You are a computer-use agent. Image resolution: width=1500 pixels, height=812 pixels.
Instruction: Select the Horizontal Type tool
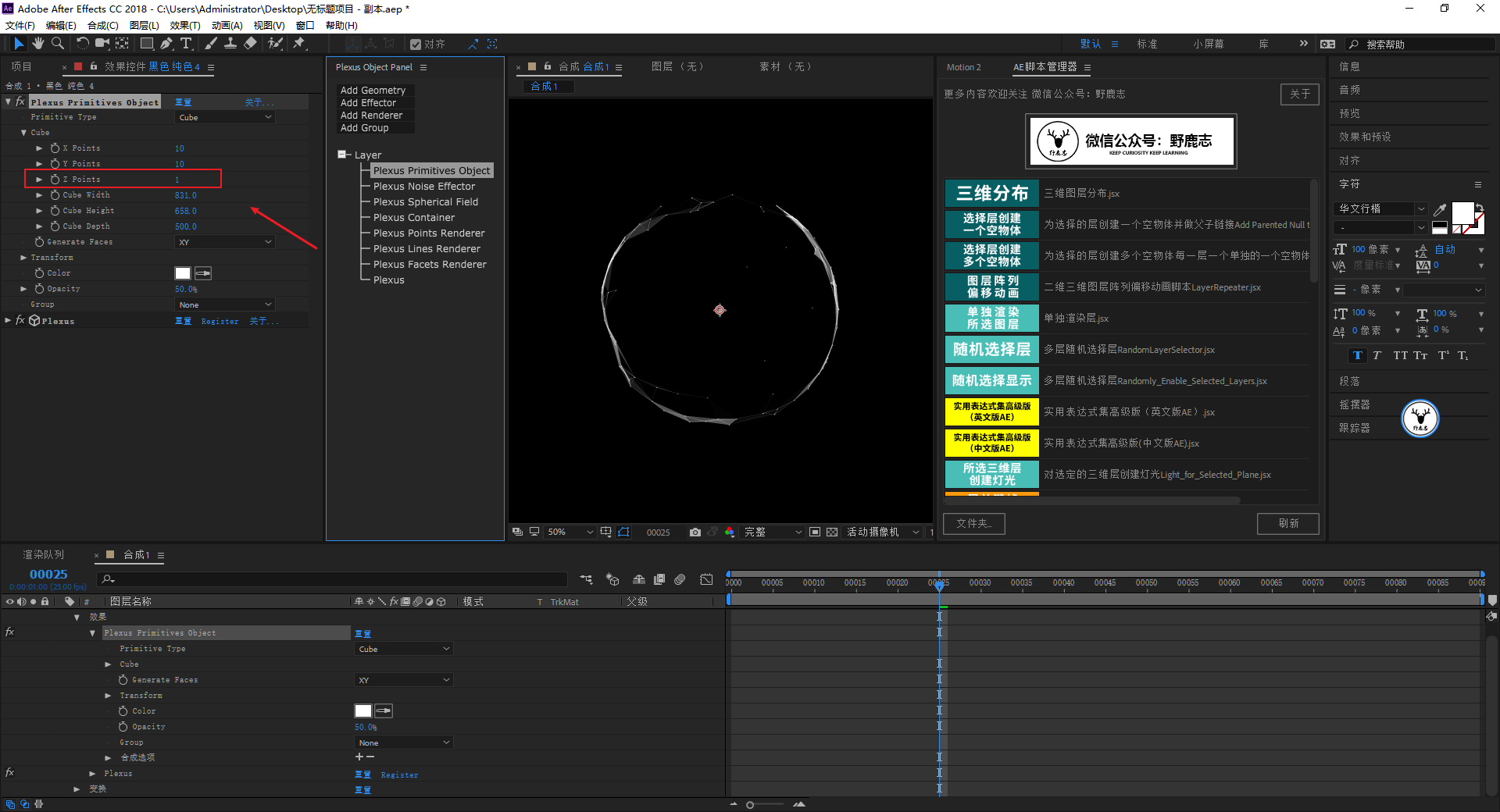186,44
